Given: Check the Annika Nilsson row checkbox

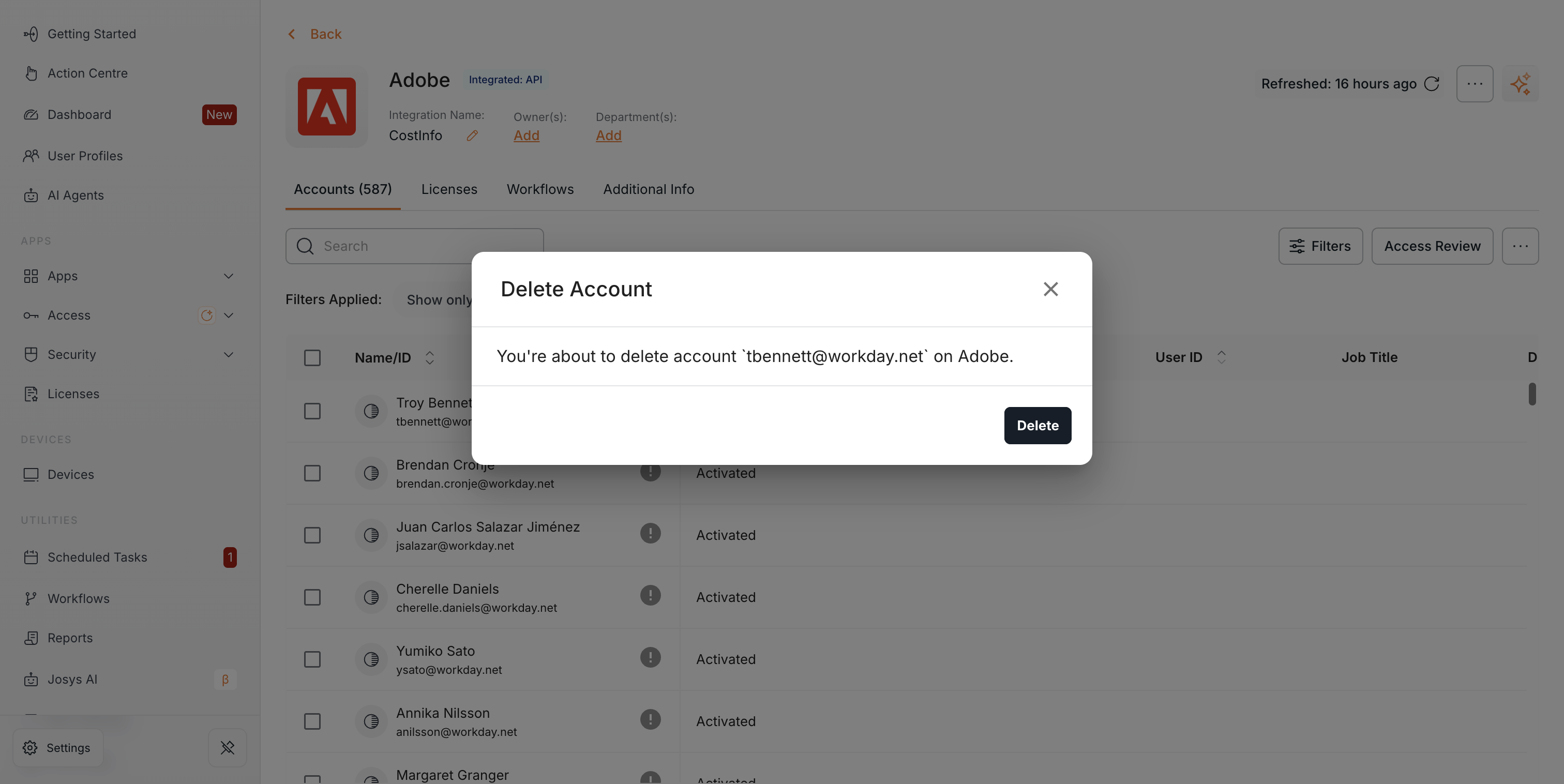Looking at the screenshot, I should (312, 721).
